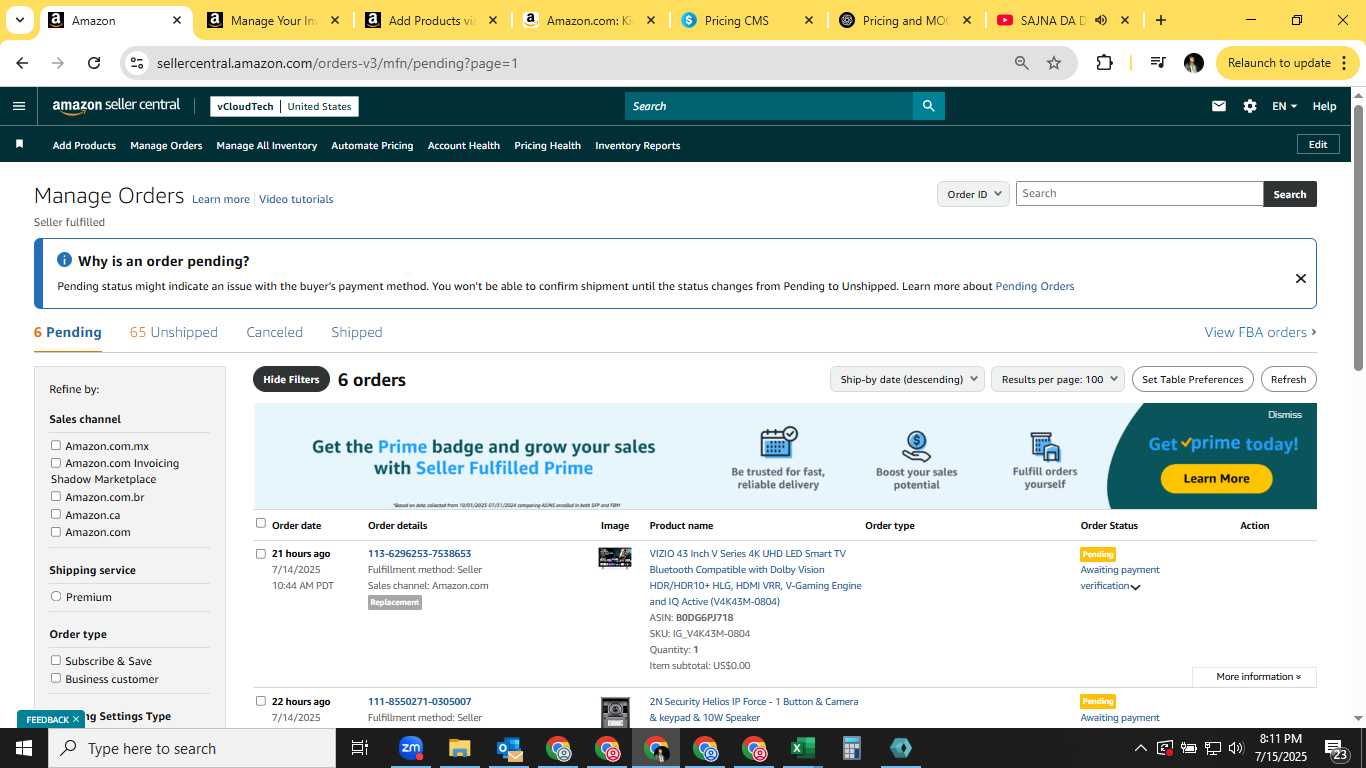Click the Windows Start button
The image size is (1366, 768).
coord(24,748)
